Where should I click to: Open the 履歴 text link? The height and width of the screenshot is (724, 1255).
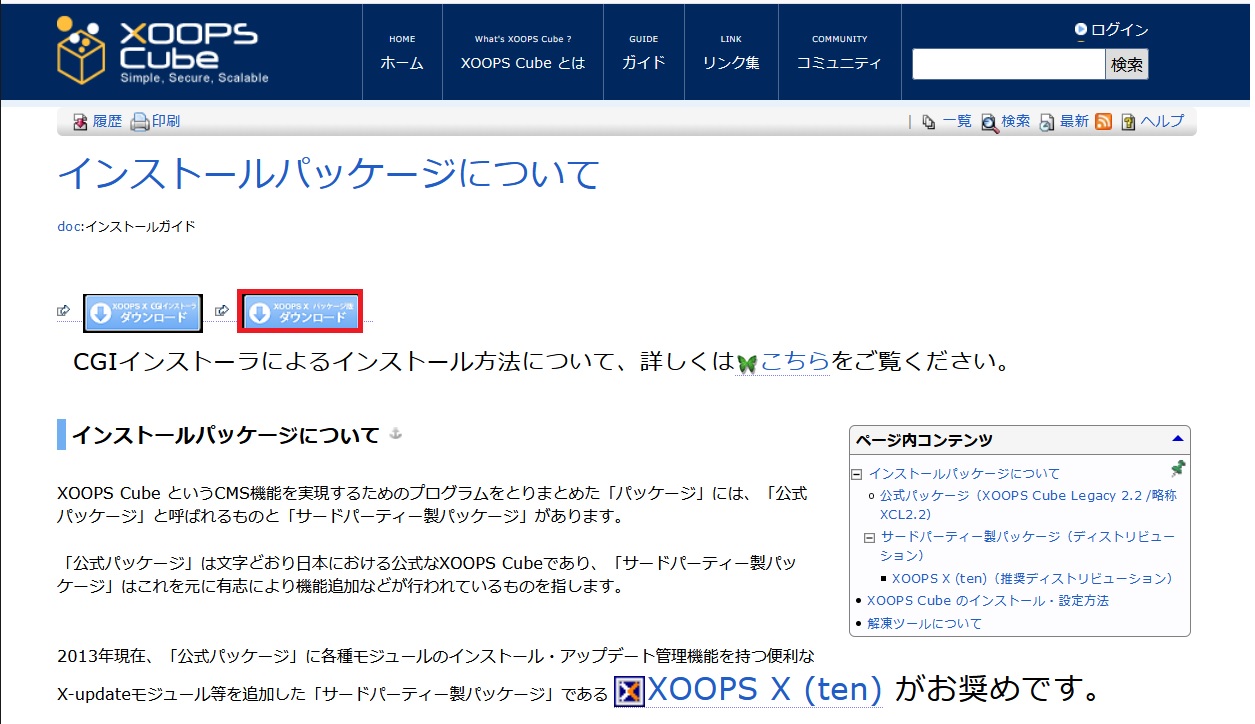(107, 122)
